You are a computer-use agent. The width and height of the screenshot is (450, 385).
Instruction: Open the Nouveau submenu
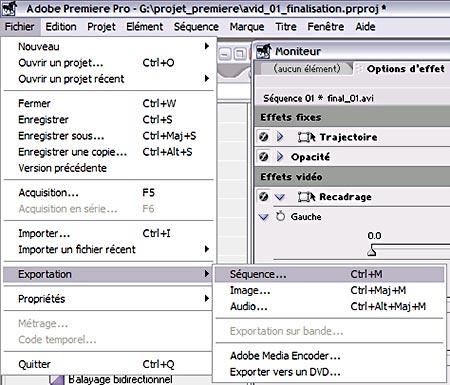tap(109, 46)
